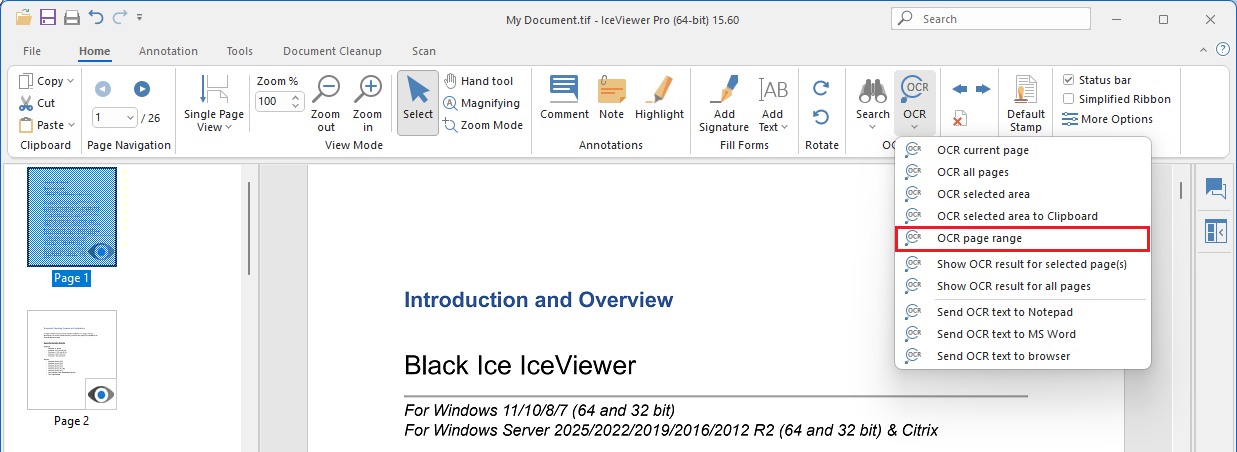The image size is (1237, 452).
Task: Enable the Simplified Ribbon checkbox
Action: point(1068,99)
